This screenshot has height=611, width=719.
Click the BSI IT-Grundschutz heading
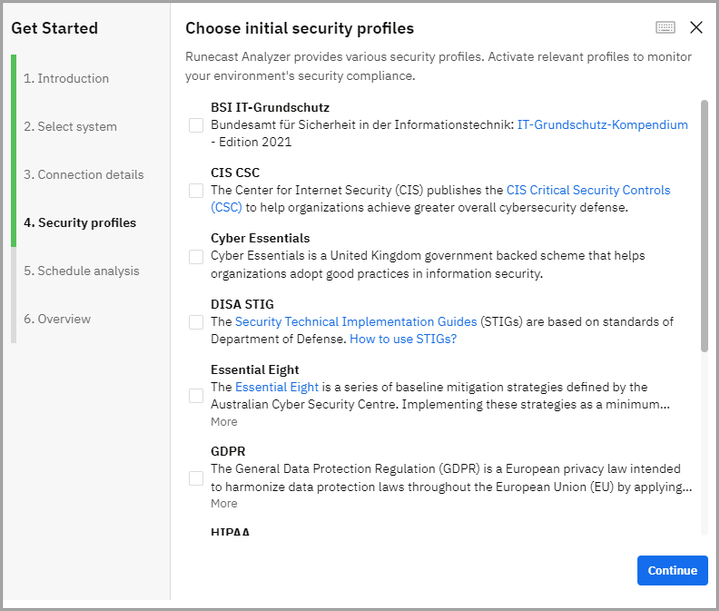270,107
